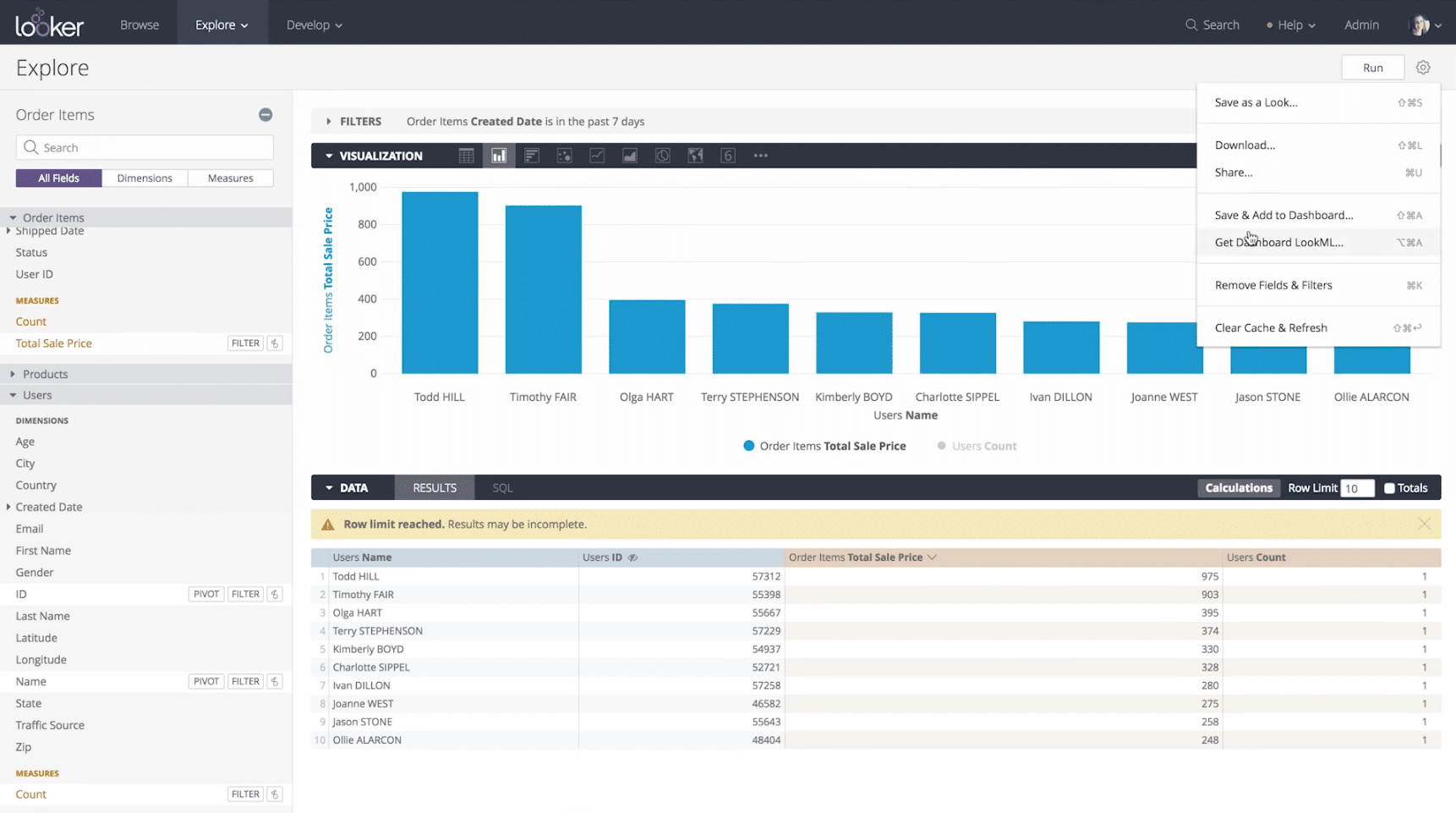Switch to scatterplot visualization
The height and width of the screenshot is (813, 1456).
click(564, 156)
